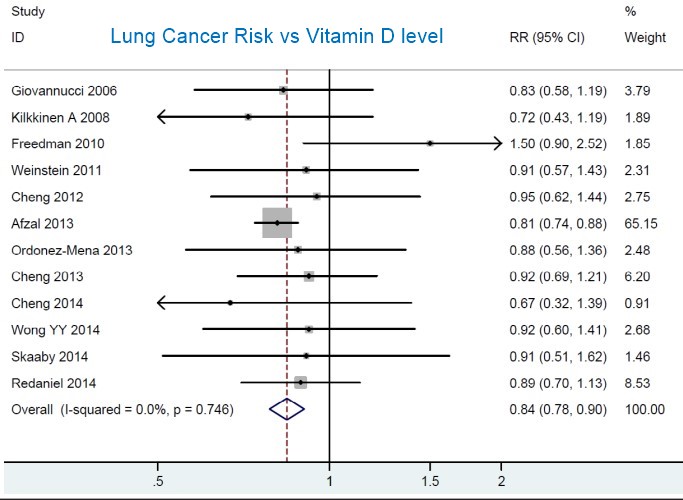The width and height of the screenshot is (683, 500).
Task: Click the blue Overall diamond marker
Action: (286, 408)
